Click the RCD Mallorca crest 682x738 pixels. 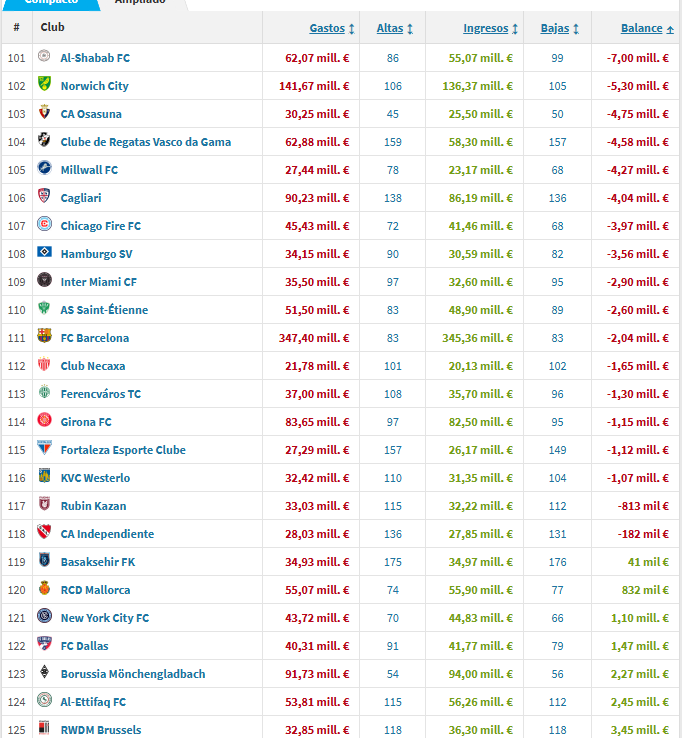click(x=44, y=588)
